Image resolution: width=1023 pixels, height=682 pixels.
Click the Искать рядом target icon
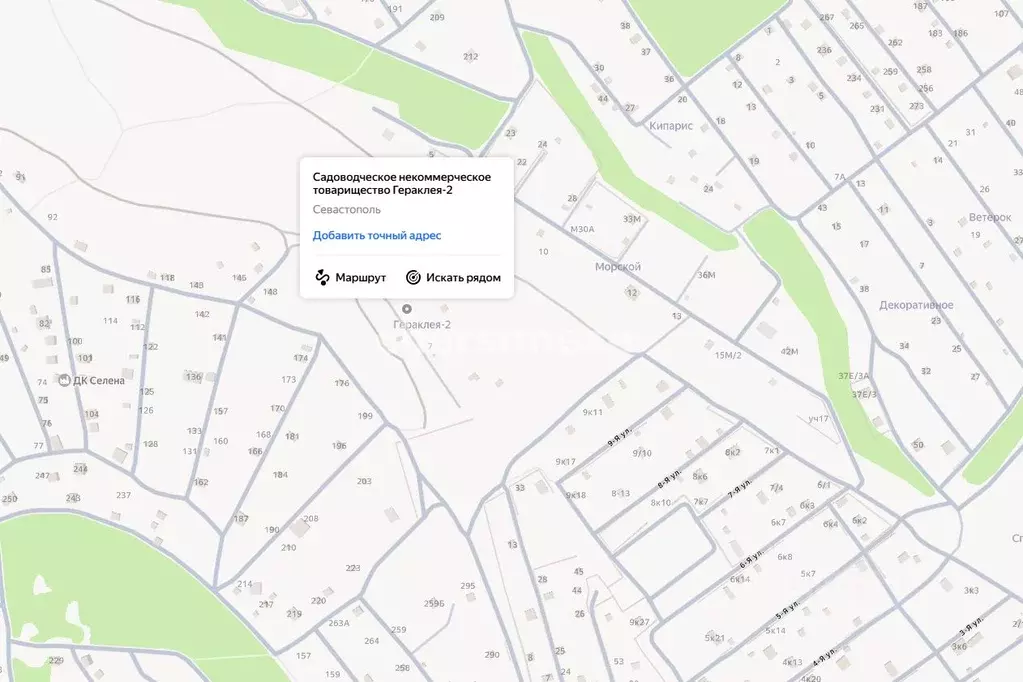pyautogui.click(x=413, y=277)
